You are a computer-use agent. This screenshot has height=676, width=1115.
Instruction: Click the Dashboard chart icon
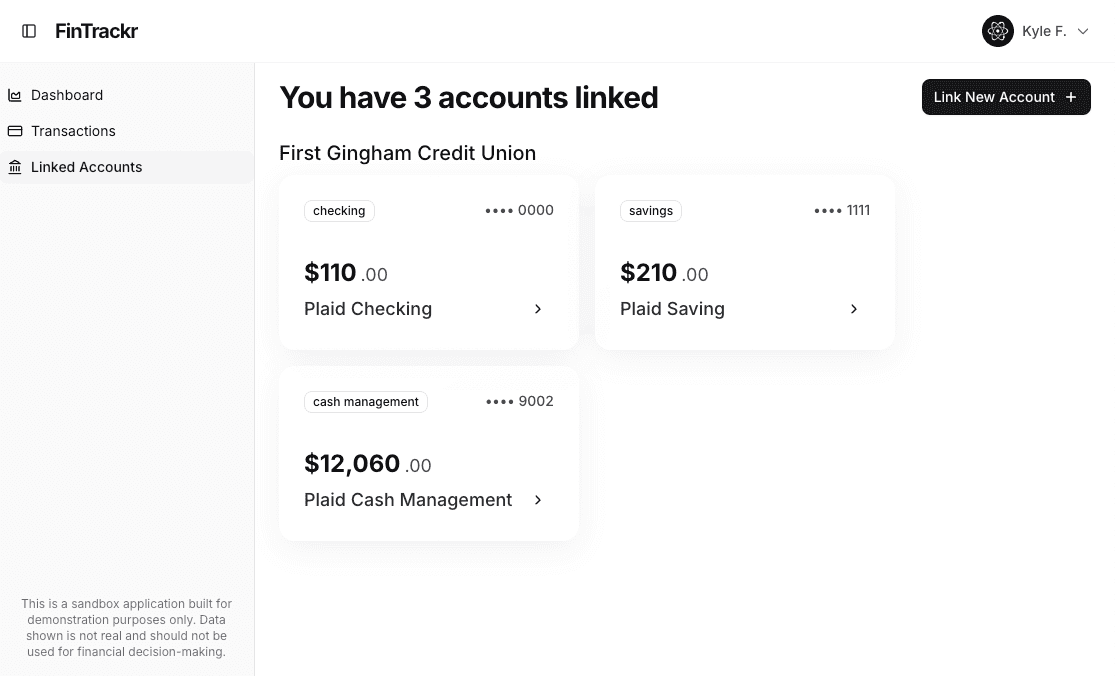15,95
